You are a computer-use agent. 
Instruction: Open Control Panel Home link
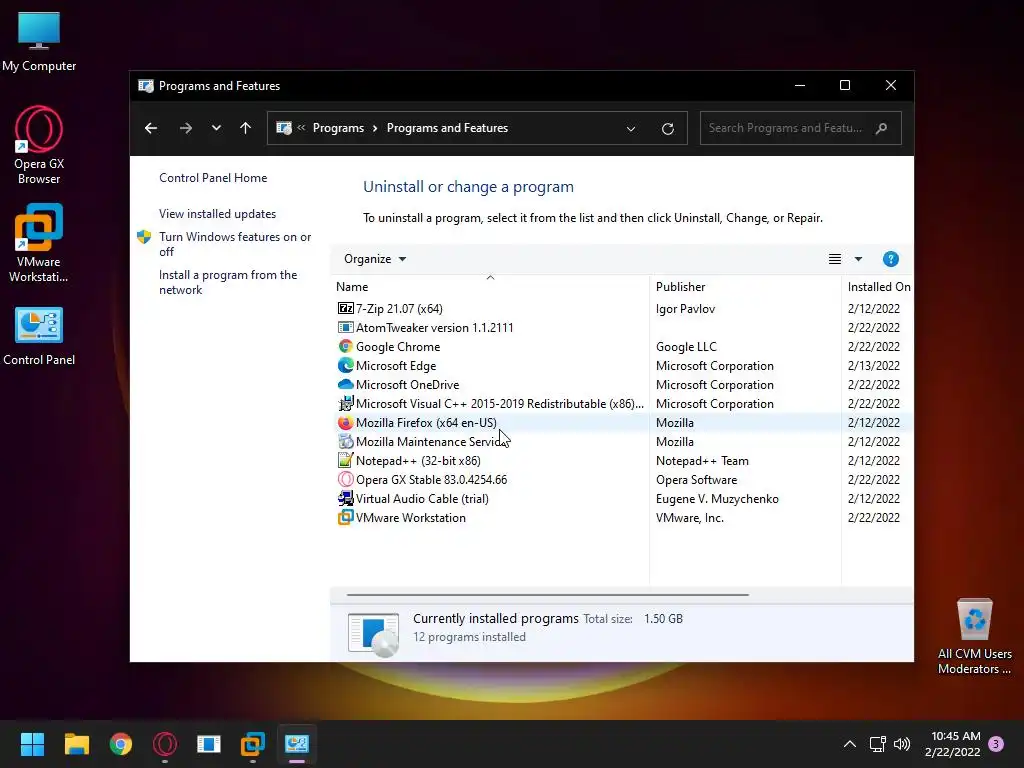(x=213, y=178)
